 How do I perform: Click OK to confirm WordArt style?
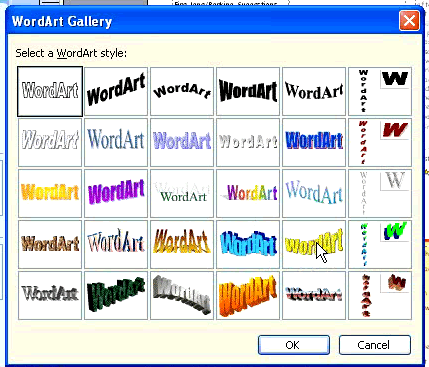pyautogui.click(x=294, y=345)
